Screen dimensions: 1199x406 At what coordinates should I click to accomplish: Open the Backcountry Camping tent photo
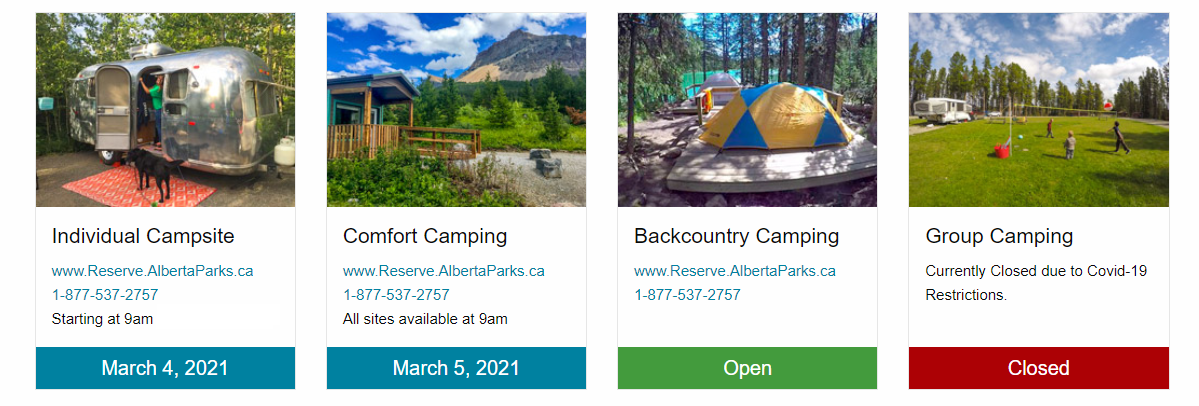click(747, 110)
